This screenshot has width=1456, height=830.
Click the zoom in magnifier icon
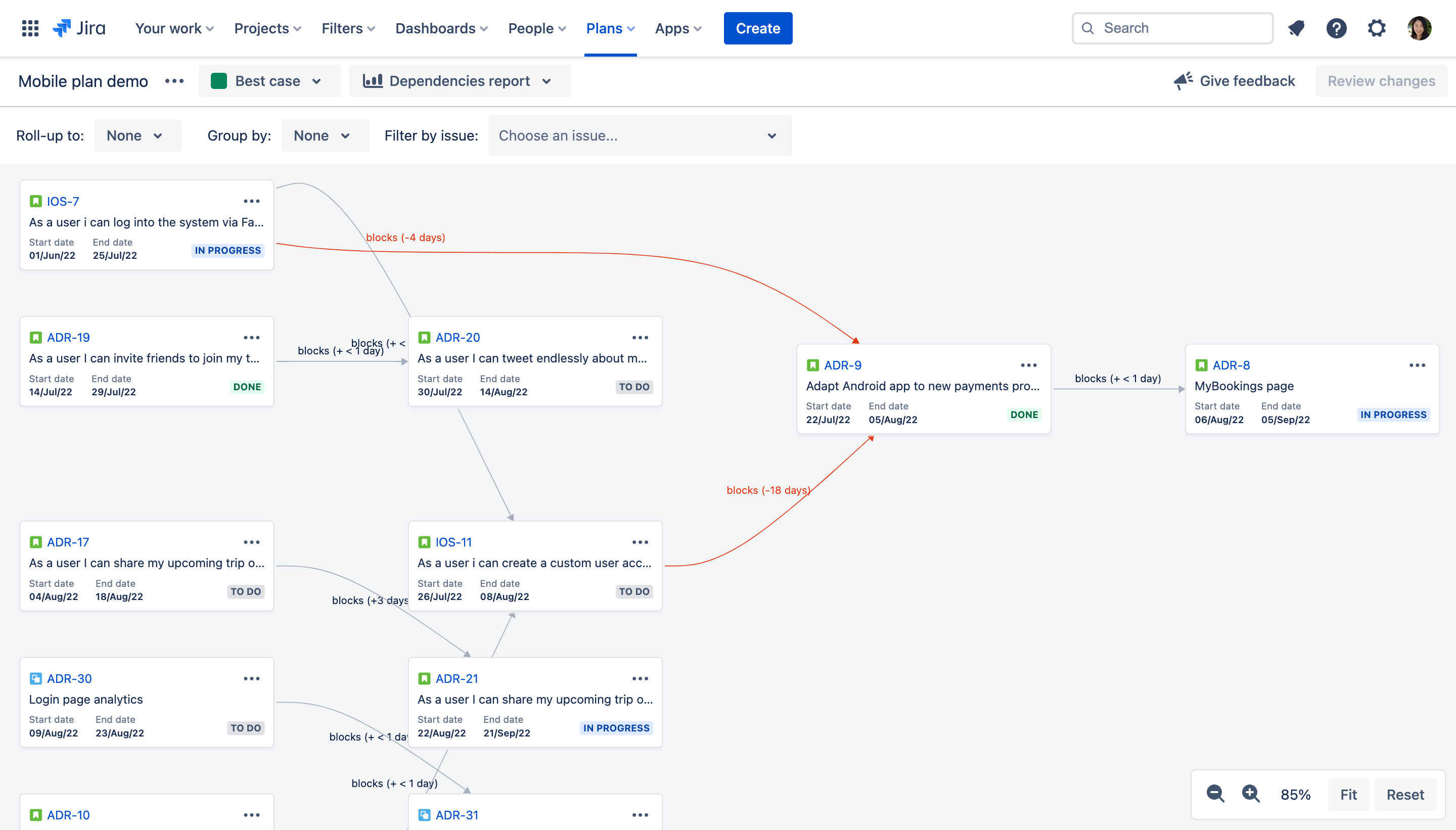click(1251, 794)
